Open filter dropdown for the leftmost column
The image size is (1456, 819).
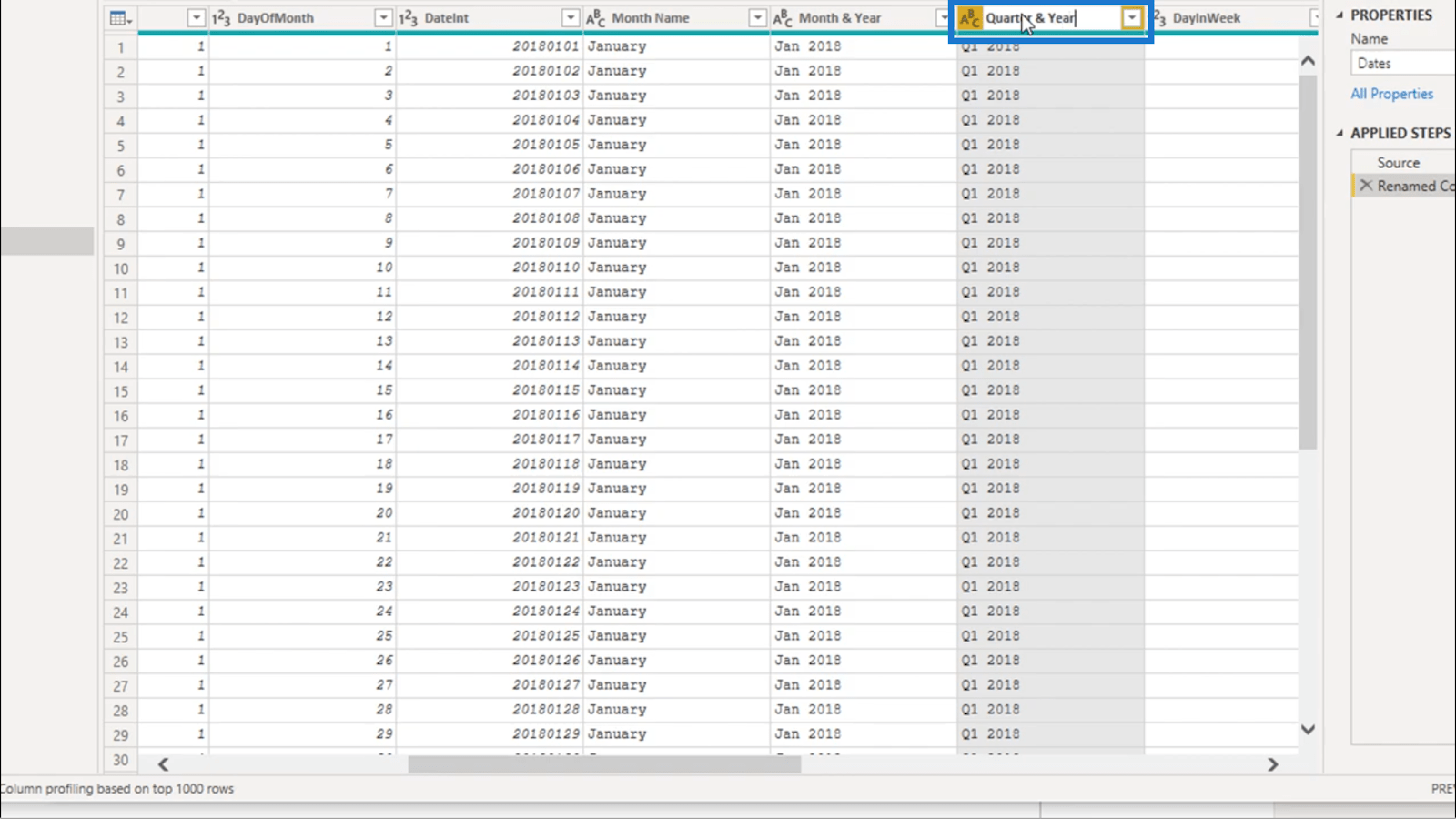[x=196, y=18]
